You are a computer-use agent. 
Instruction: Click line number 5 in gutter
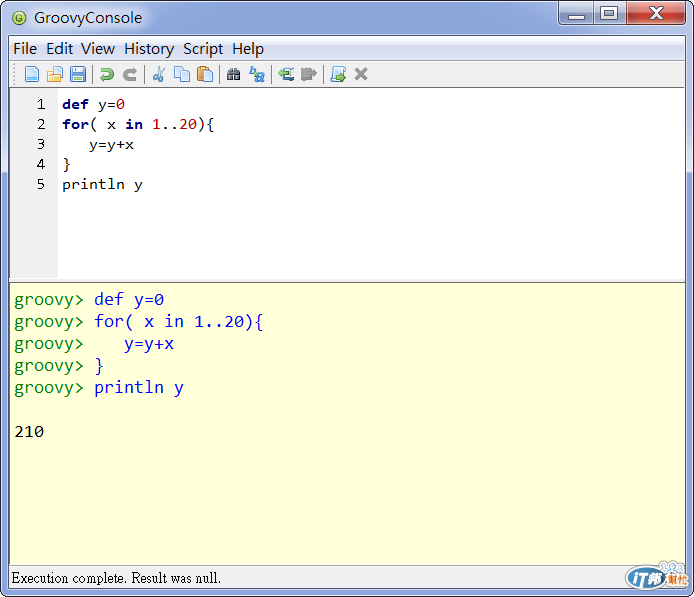pyautogui.click(x=41, y=184)
